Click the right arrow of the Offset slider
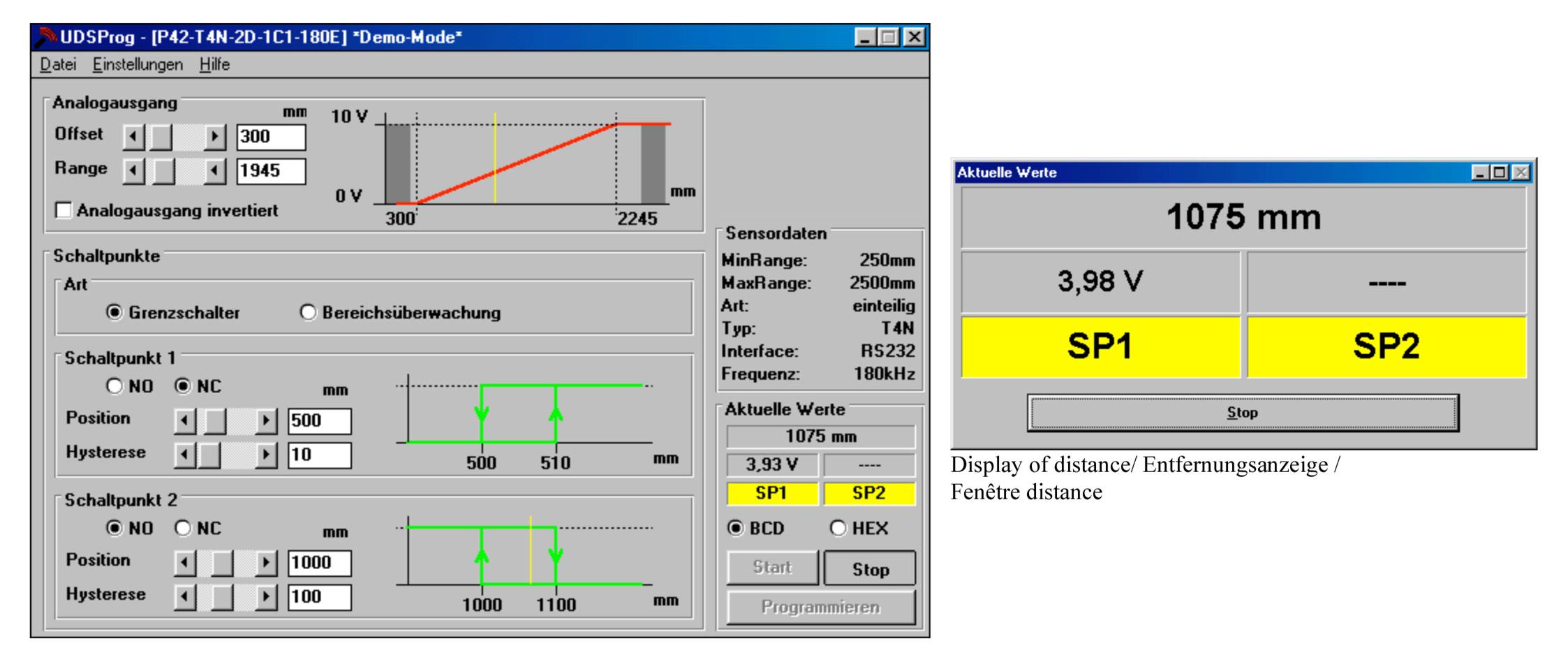 (216, 137)
